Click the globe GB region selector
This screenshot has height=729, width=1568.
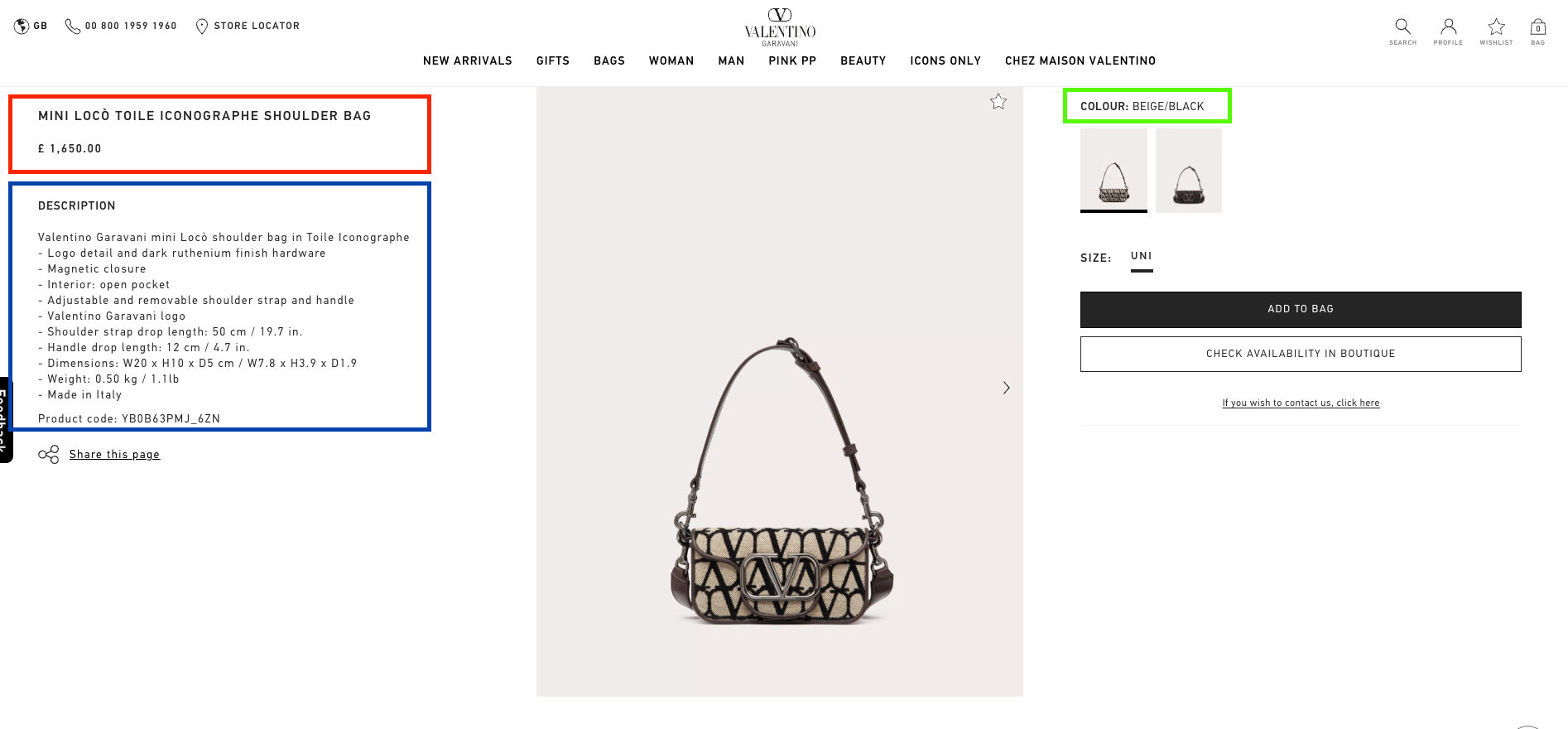pos(31,26)
